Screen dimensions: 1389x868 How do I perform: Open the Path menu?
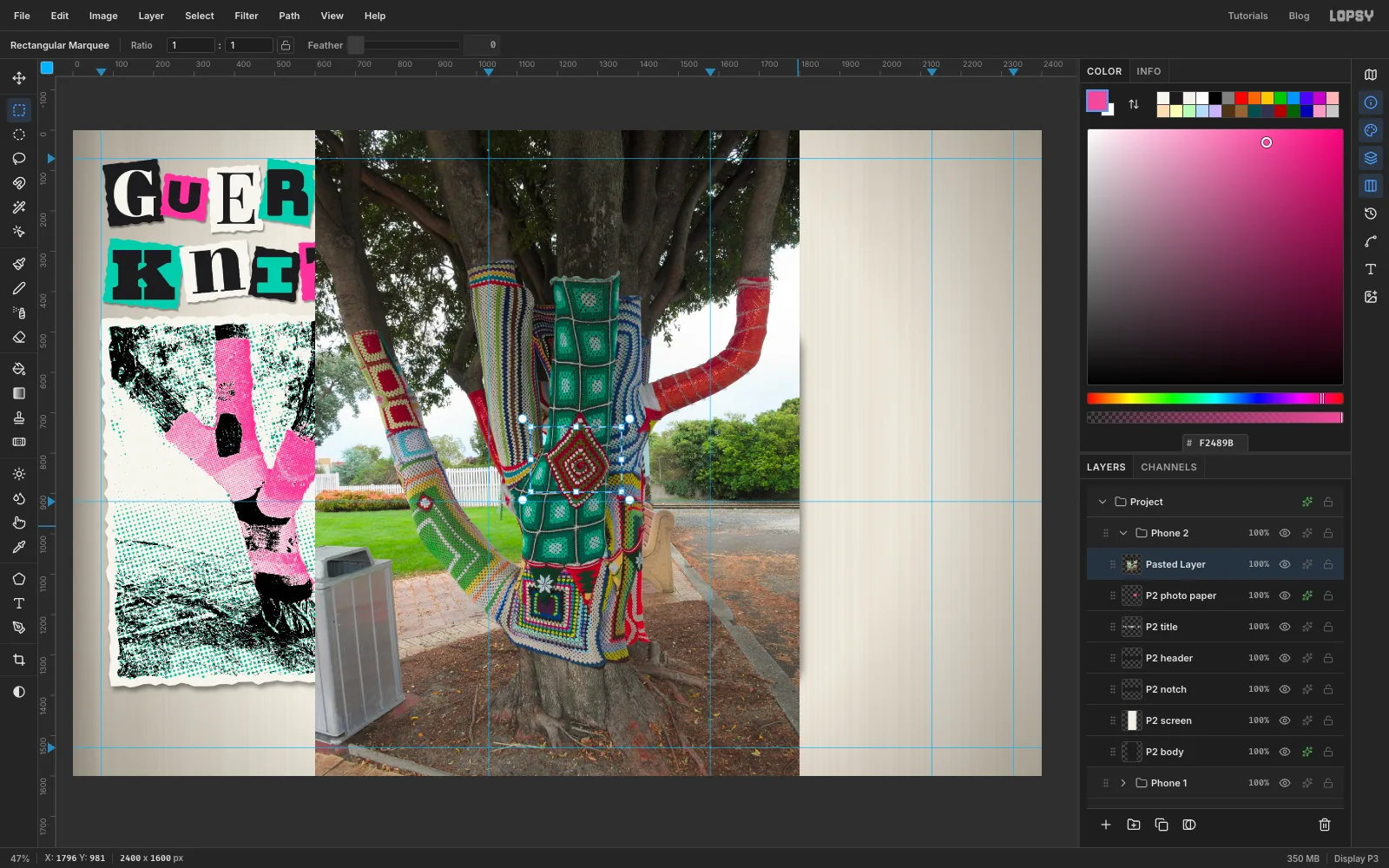pyautogui.click(x=289, y=16)
